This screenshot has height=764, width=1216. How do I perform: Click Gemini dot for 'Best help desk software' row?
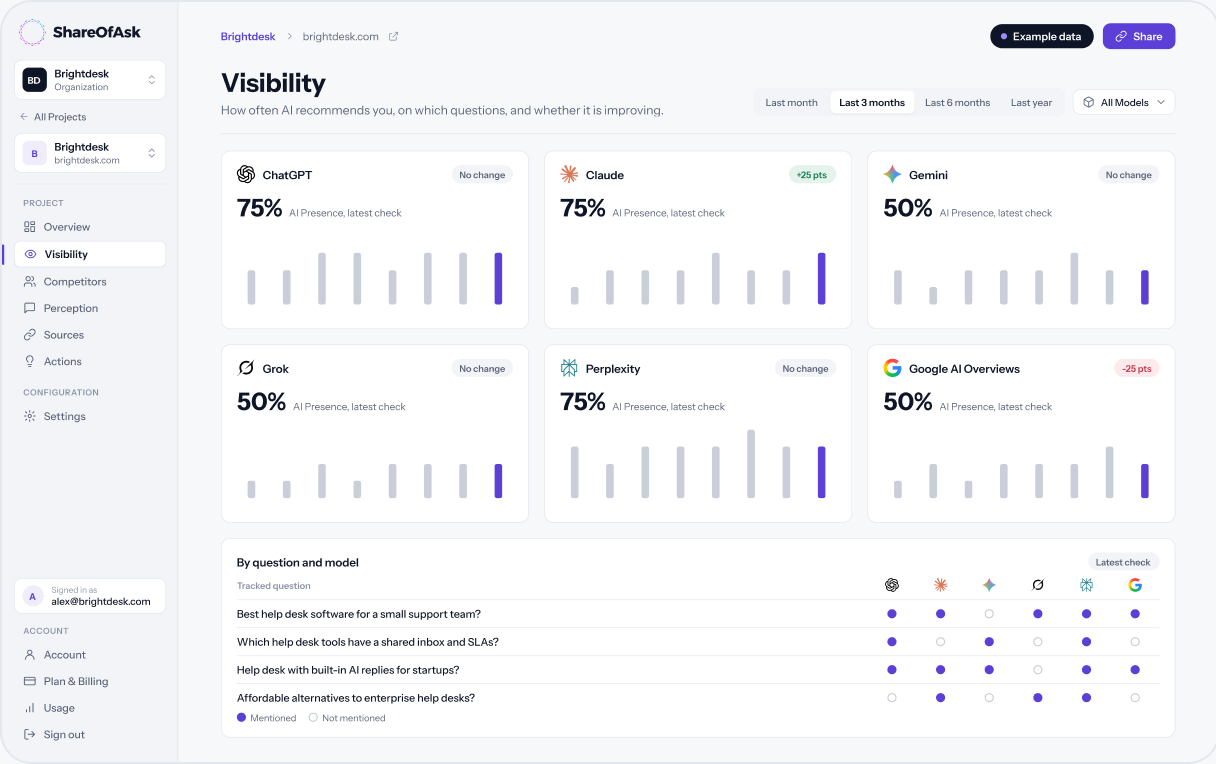click(x=989, y=614)
